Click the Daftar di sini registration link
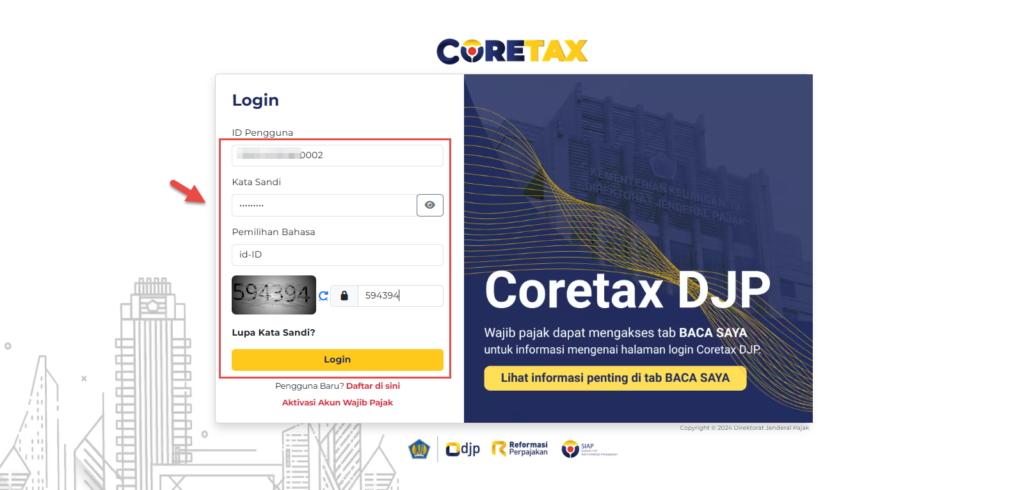1024x490 pixels. click(x=373, y=385)
